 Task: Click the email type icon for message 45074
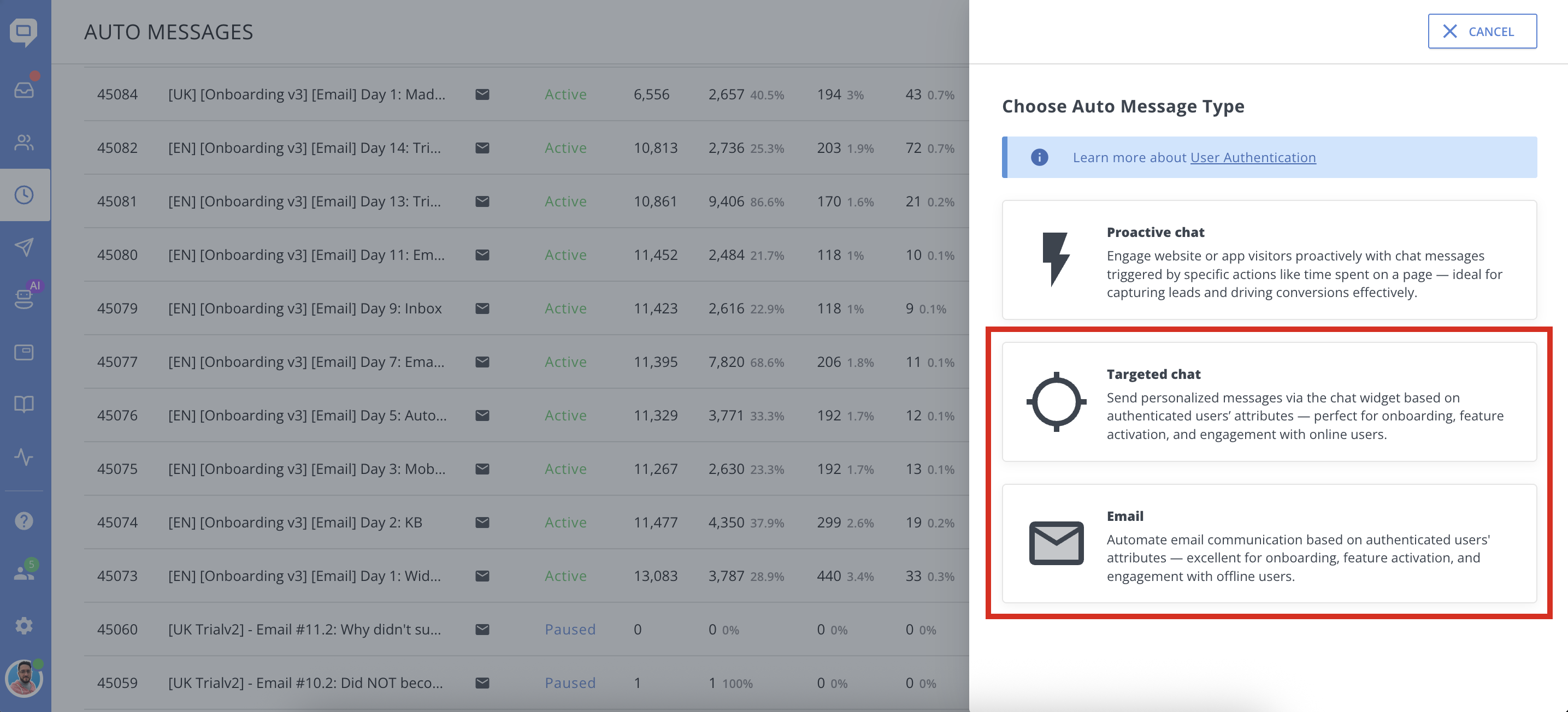coord(482,522)
